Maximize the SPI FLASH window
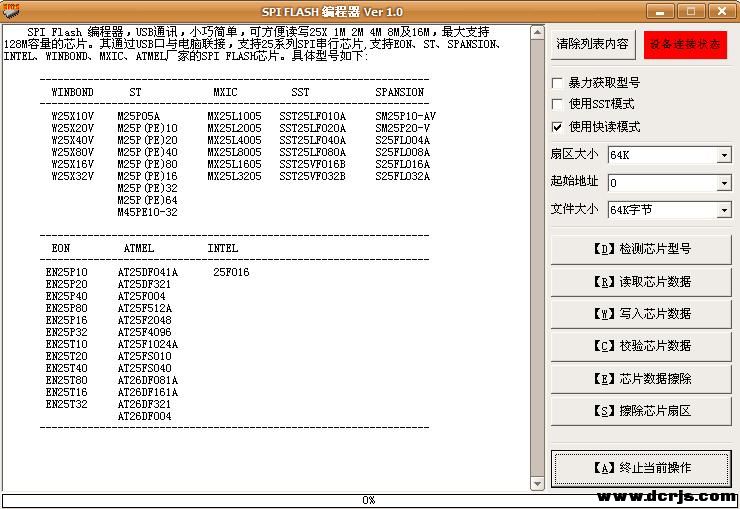740x509 pixels. coord(691,11)
